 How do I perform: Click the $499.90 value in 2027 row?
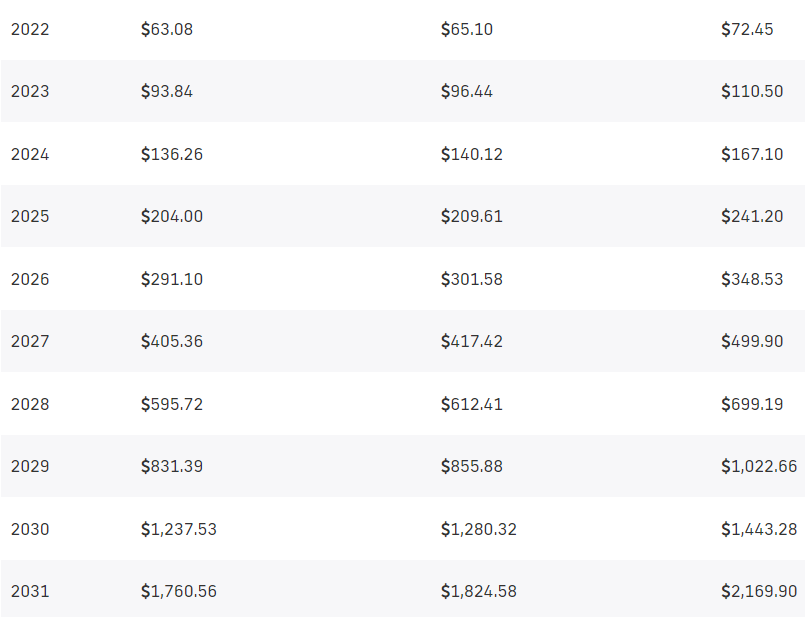(752, 341)
